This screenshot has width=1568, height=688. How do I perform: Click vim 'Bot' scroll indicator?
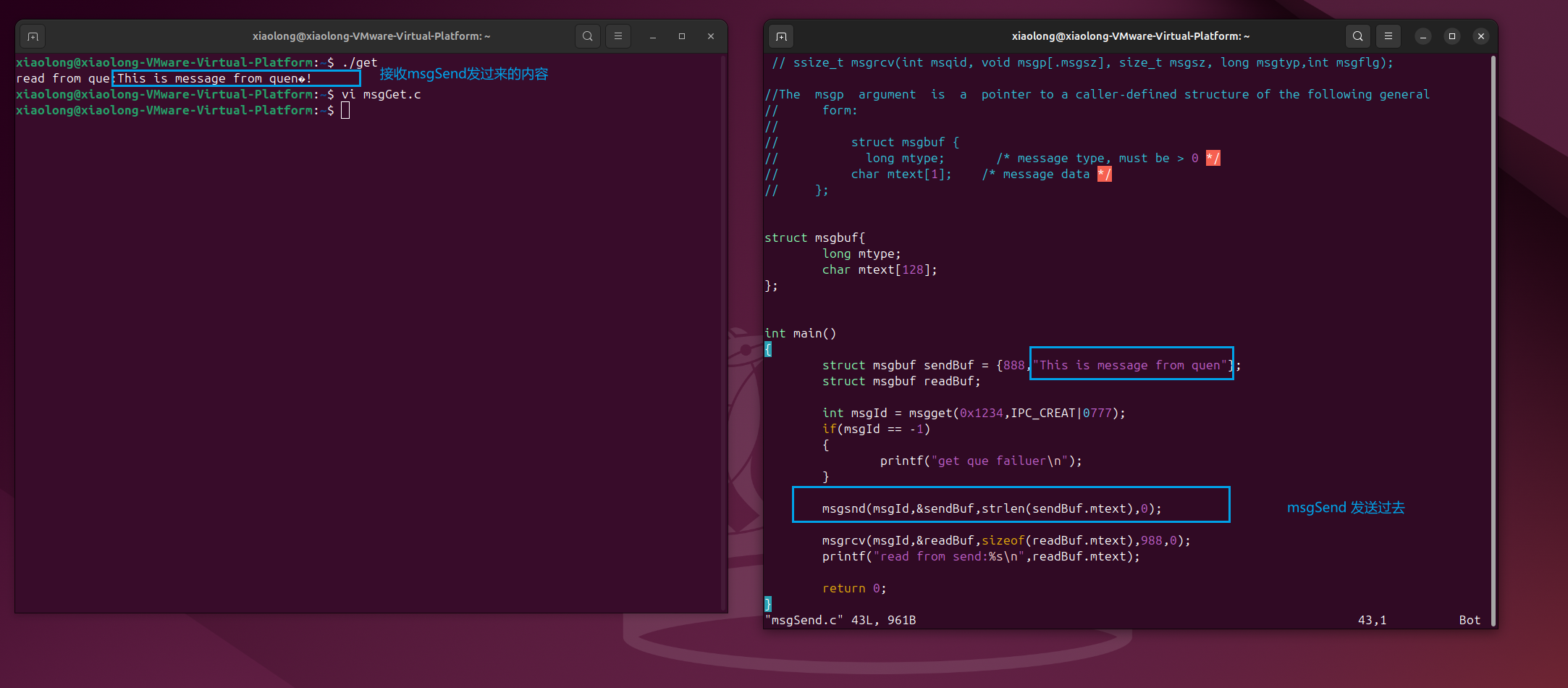(x=1470, y=621)
